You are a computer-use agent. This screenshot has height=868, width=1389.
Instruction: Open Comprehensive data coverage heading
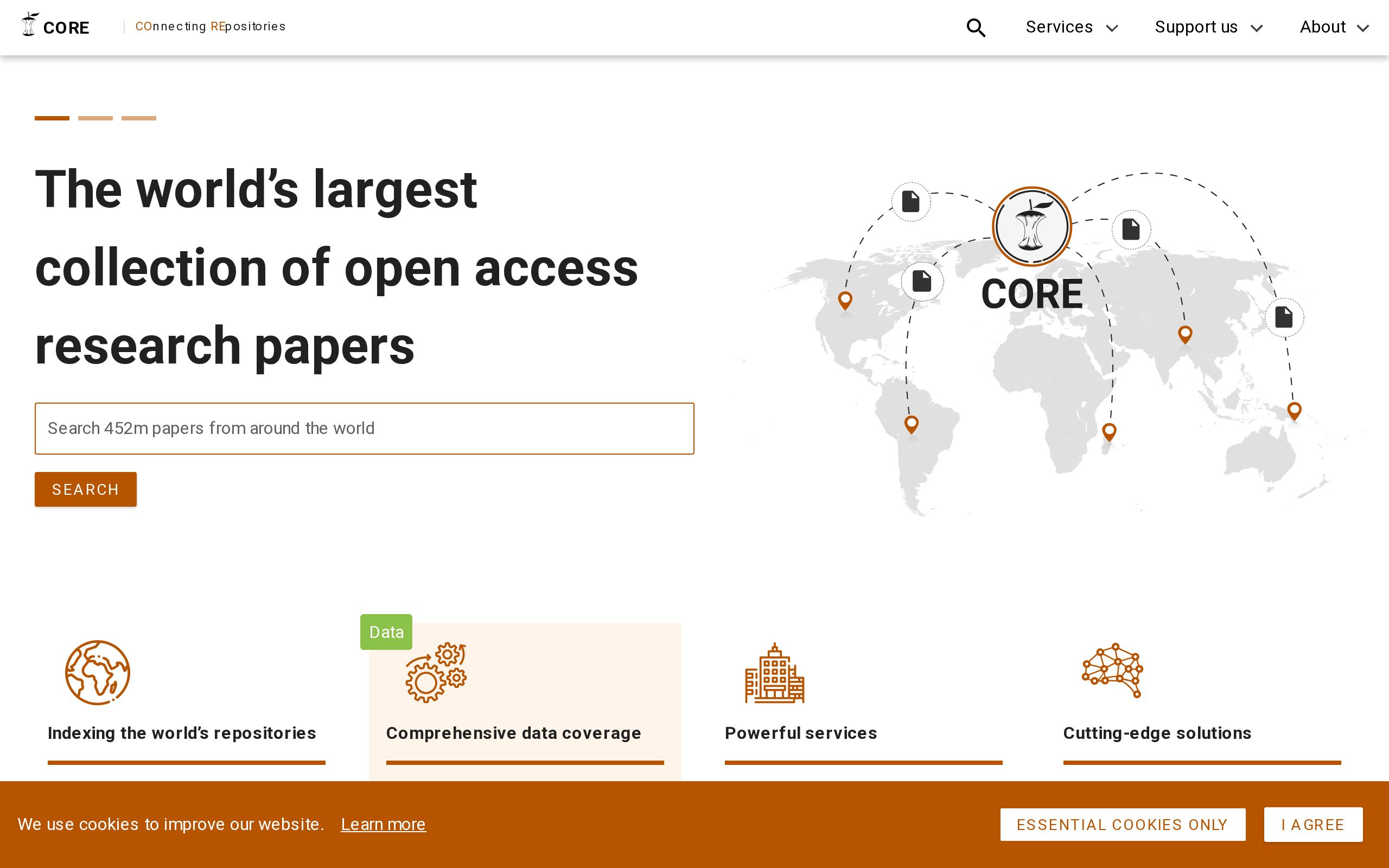click(x=514, y=733)
